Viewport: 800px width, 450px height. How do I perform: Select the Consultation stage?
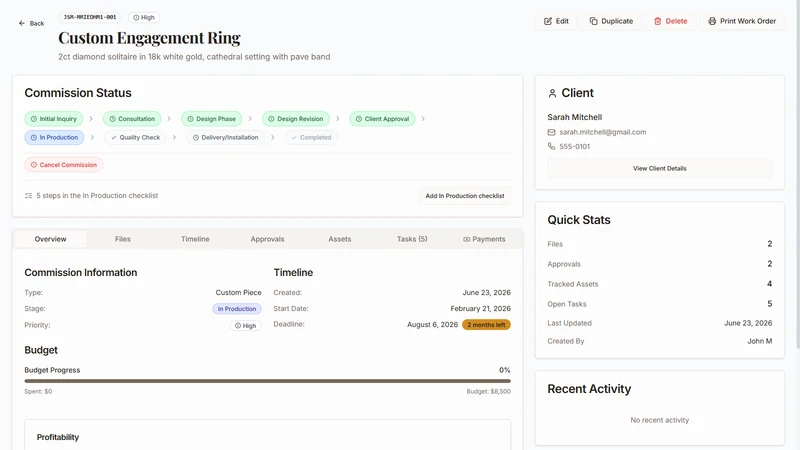(x=132, y=119)
